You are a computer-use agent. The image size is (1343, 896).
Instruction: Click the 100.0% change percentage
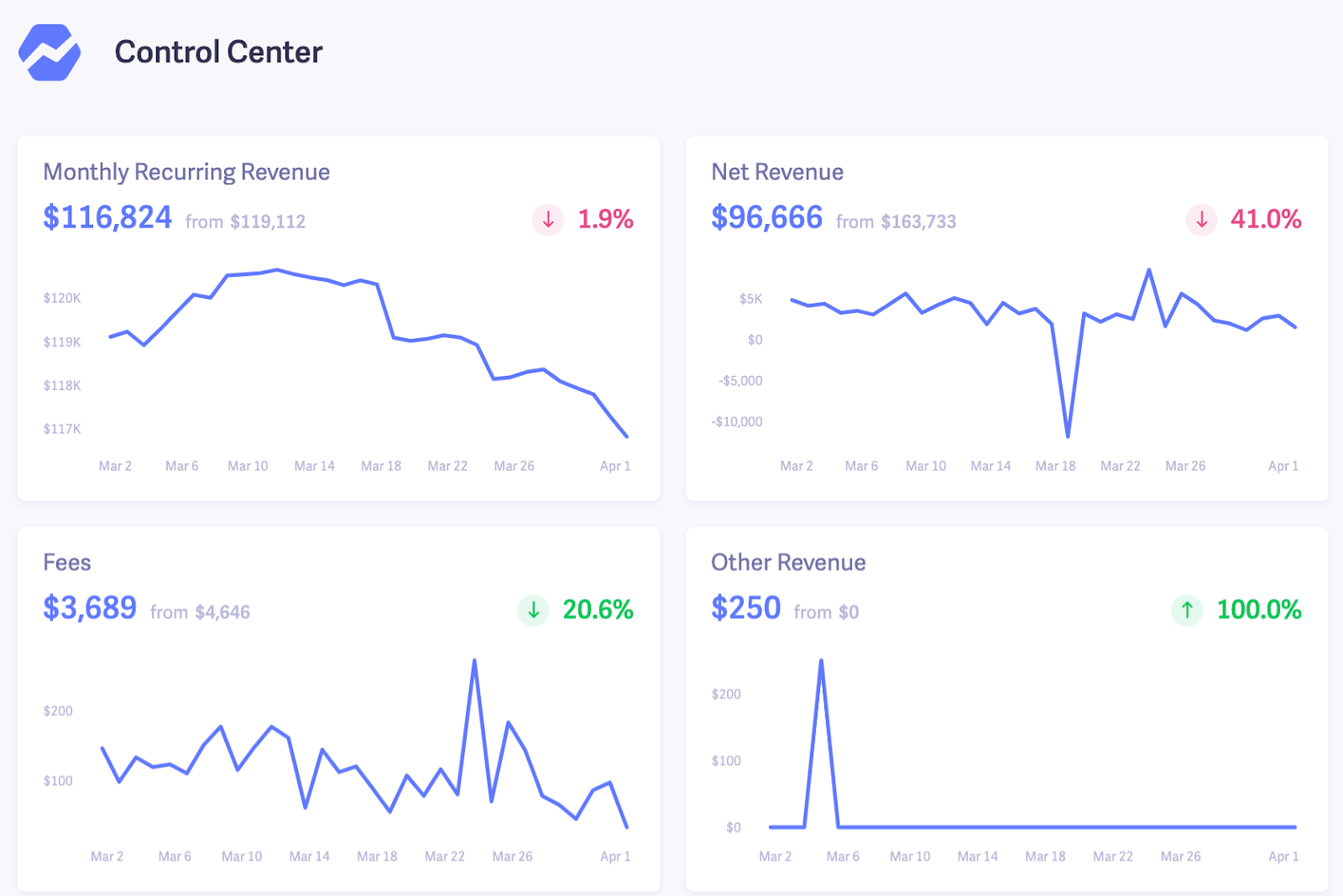(1259, 610)
